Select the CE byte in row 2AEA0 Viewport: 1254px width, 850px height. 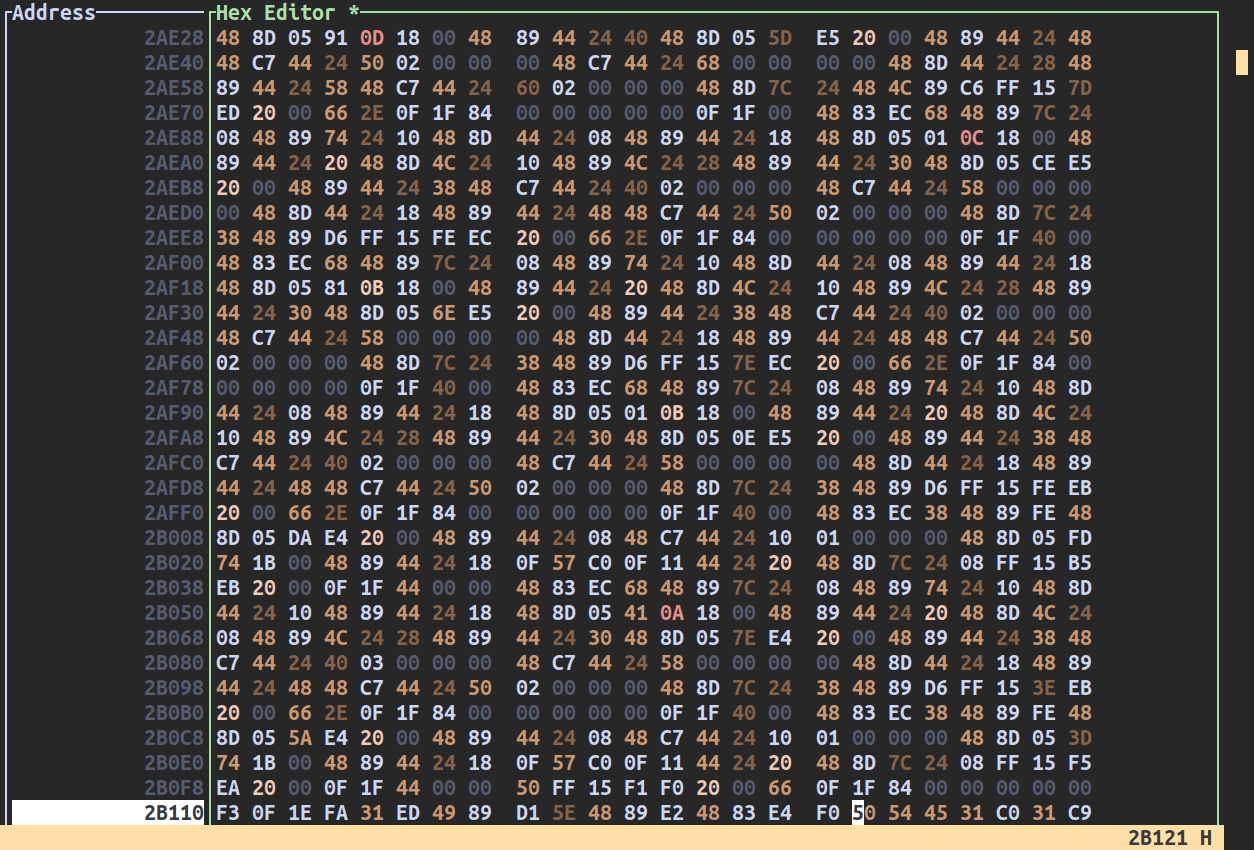(x=1044, y=163)
